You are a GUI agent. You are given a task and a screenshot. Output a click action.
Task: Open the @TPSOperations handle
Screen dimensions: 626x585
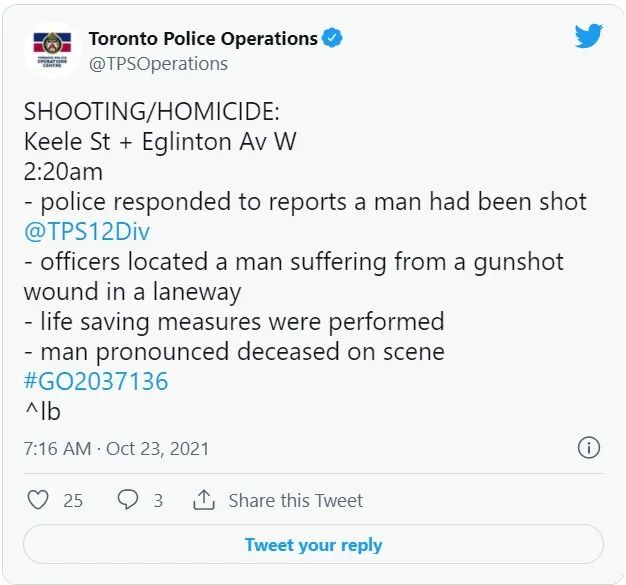click(158, 64)
